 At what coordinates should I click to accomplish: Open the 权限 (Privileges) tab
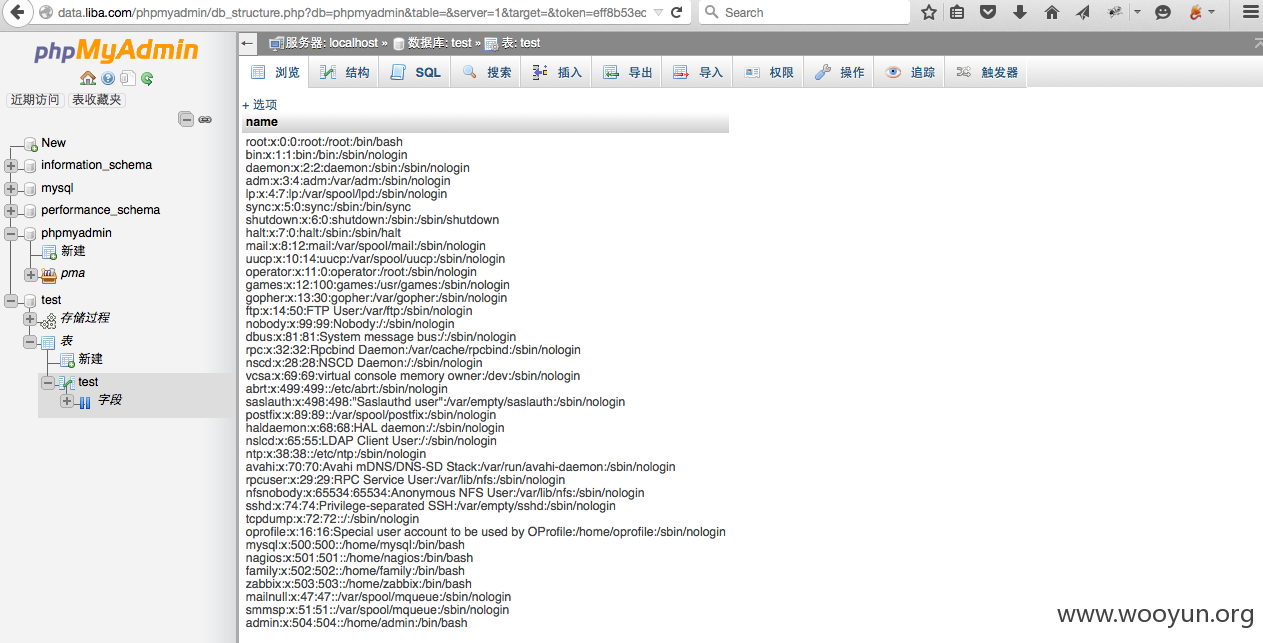[x=768, y=73]
